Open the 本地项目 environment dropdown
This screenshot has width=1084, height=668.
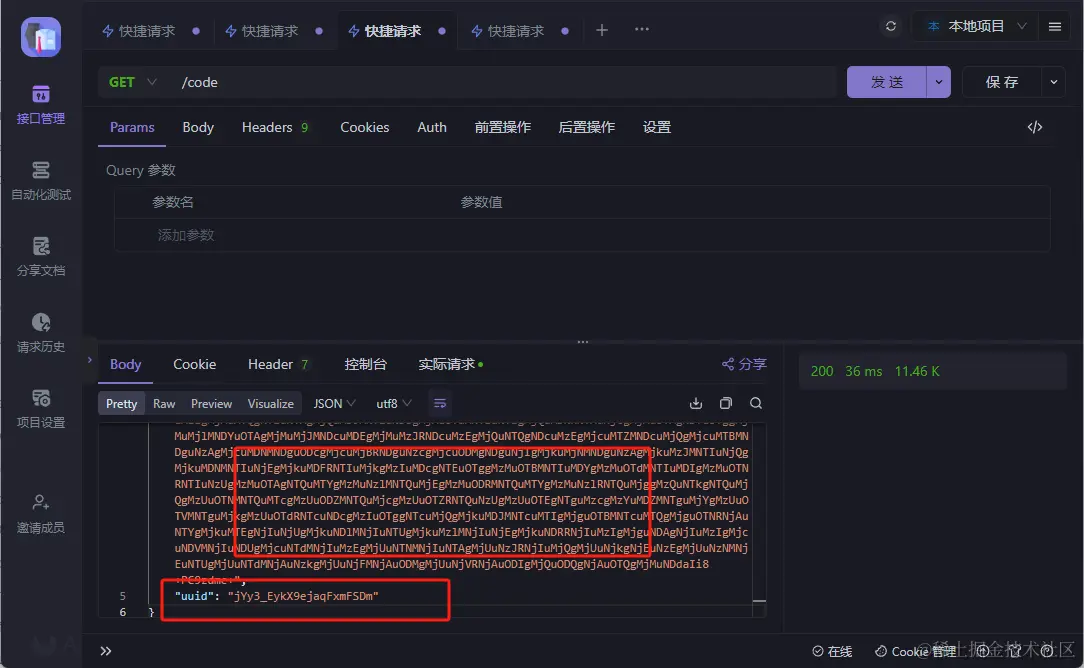976,26
